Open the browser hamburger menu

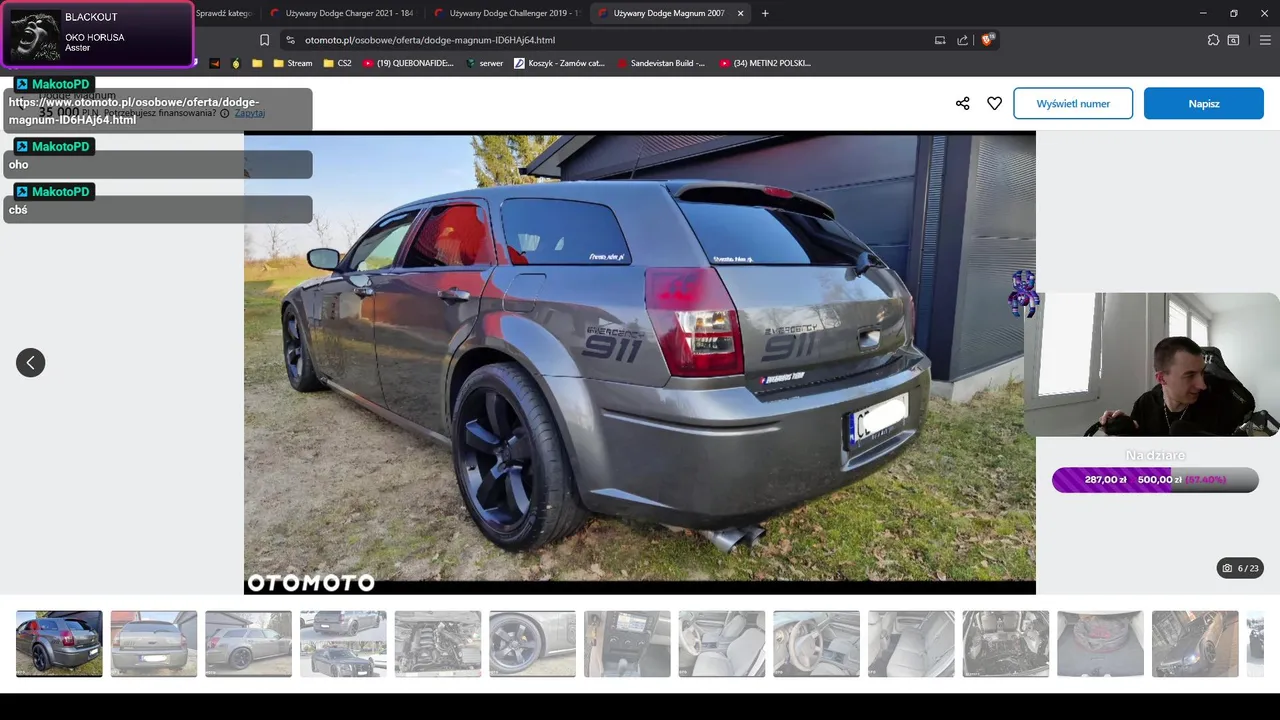(1265, 40)
